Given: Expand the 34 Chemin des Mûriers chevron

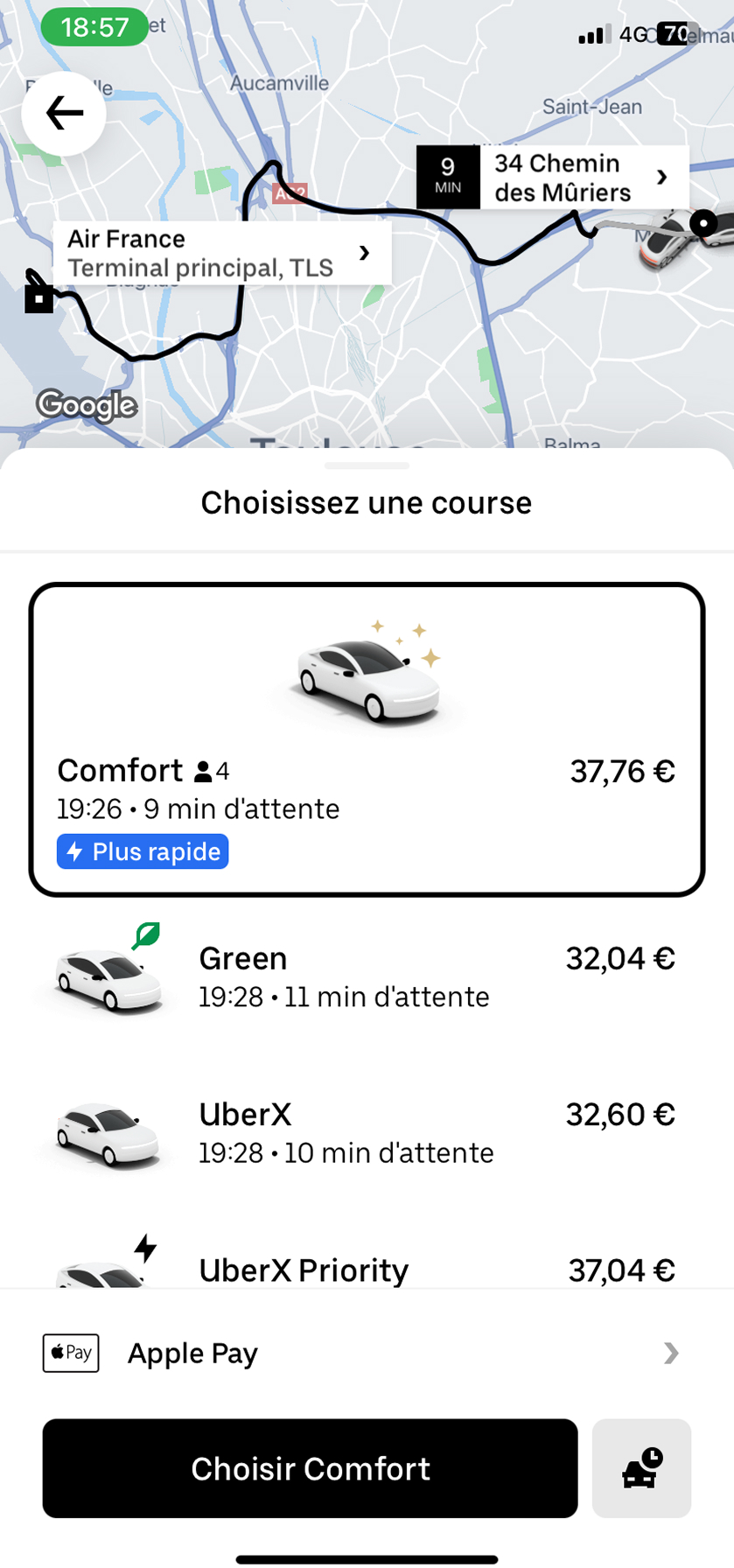Looking at the screenshot, I should point(662,178).
